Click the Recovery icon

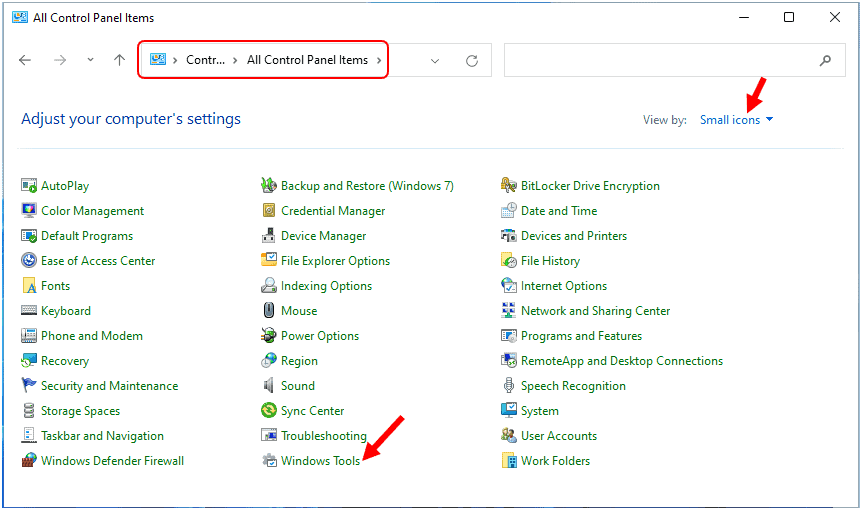pyautogui.click(x=29, y=361)
